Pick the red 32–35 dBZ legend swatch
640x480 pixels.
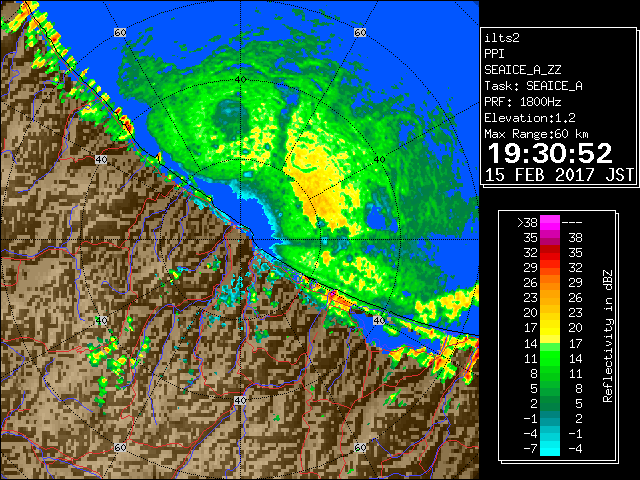pyautogui.click(x=550, y=253)
